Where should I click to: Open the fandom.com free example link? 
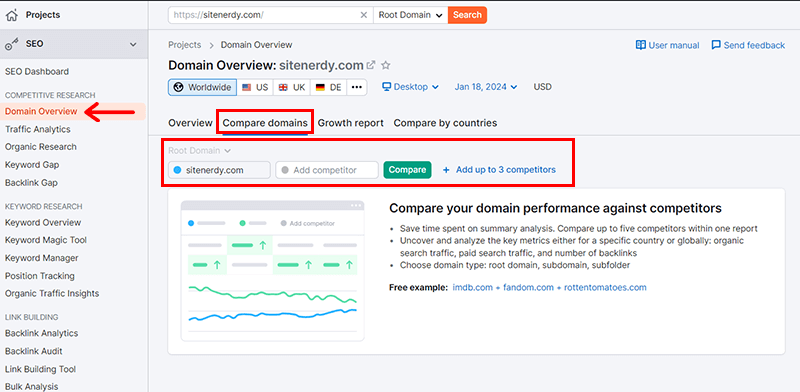tap(528, 287)
